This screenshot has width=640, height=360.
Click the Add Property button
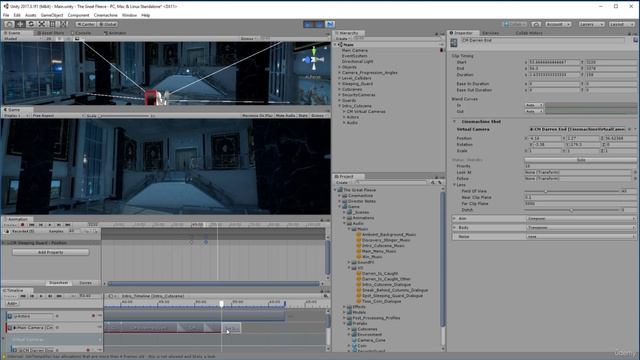51,252
